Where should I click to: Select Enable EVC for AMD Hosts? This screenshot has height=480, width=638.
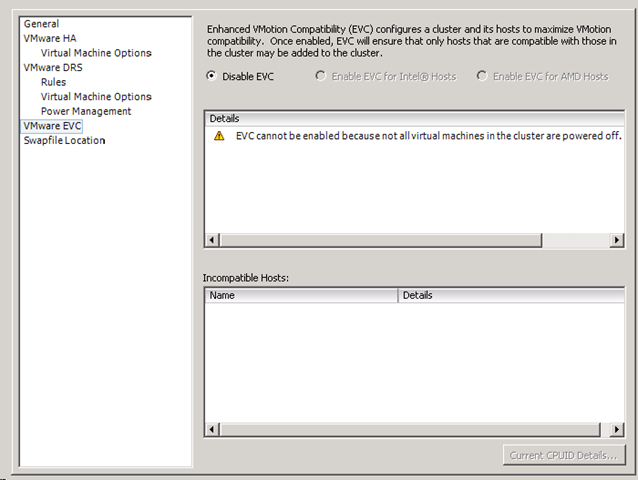(x=482, y=76)
